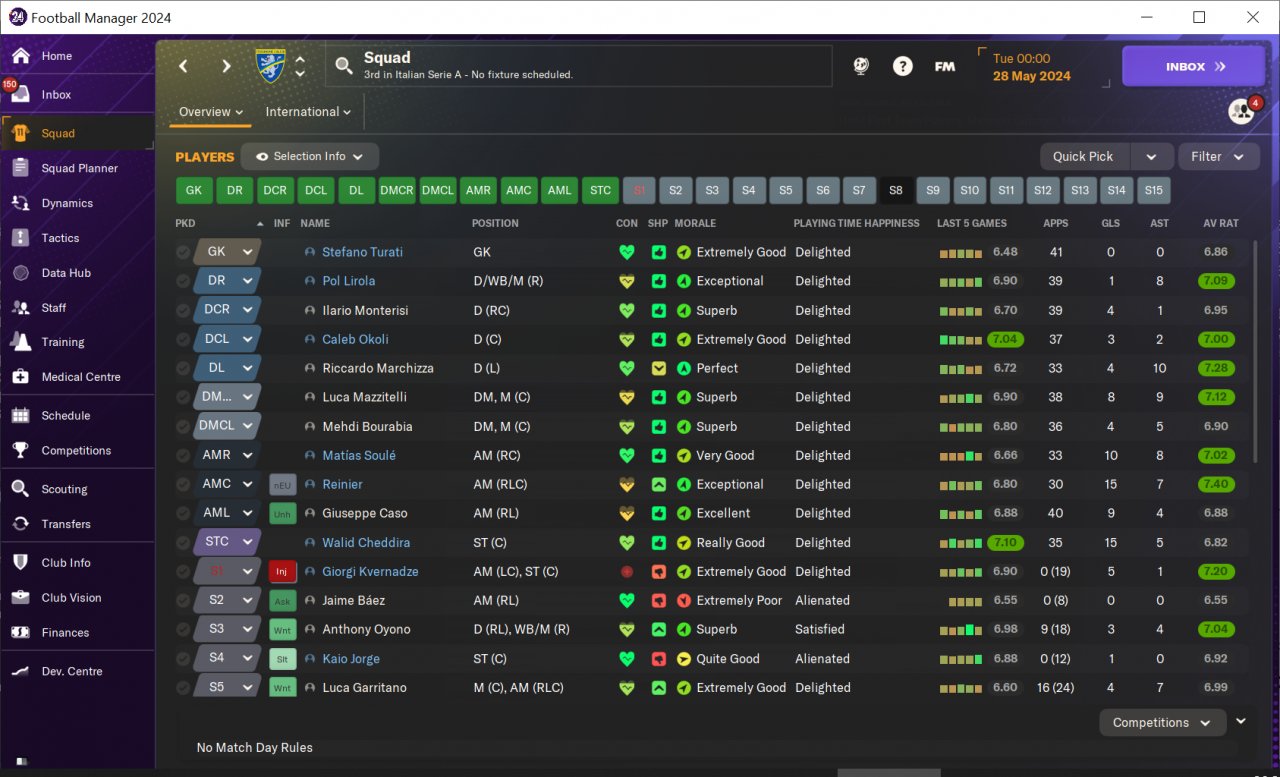Image resolution: width=1280 pixels, height=777 pixels.
Task: Click Matías Soulé's last 5 games form bar
Action: pos(961,456)
